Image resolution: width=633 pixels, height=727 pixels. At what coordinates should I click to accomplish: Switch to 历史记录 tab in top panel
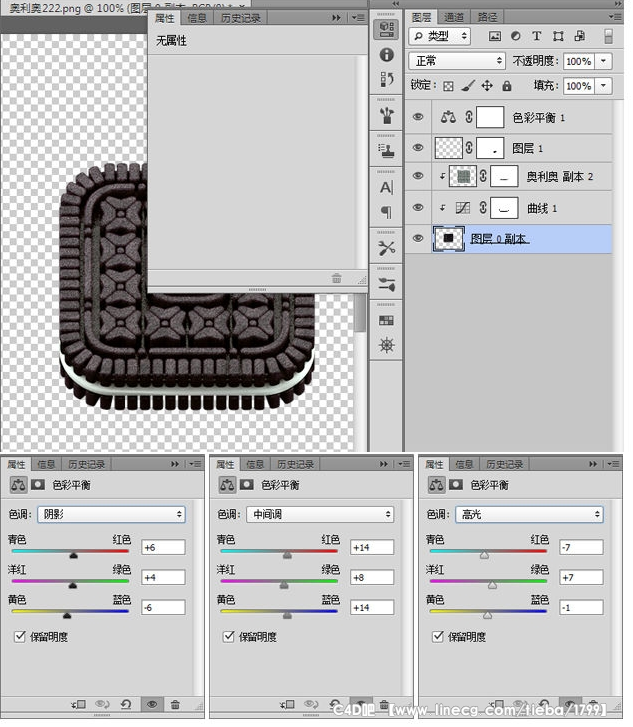click(241, 18)
